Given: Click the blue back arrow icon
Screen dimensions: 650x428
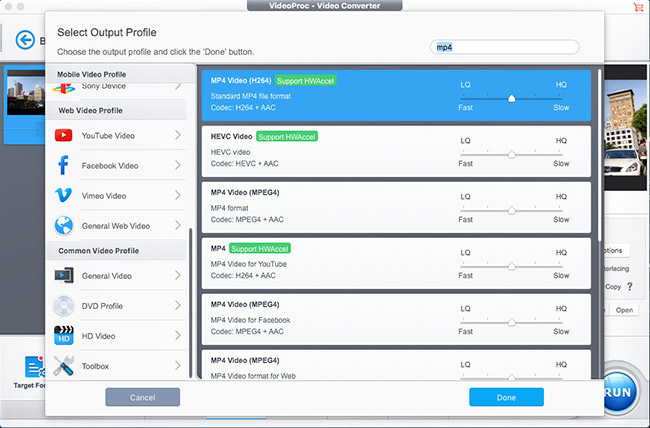Looking at the screenshot, I should 25,40.
